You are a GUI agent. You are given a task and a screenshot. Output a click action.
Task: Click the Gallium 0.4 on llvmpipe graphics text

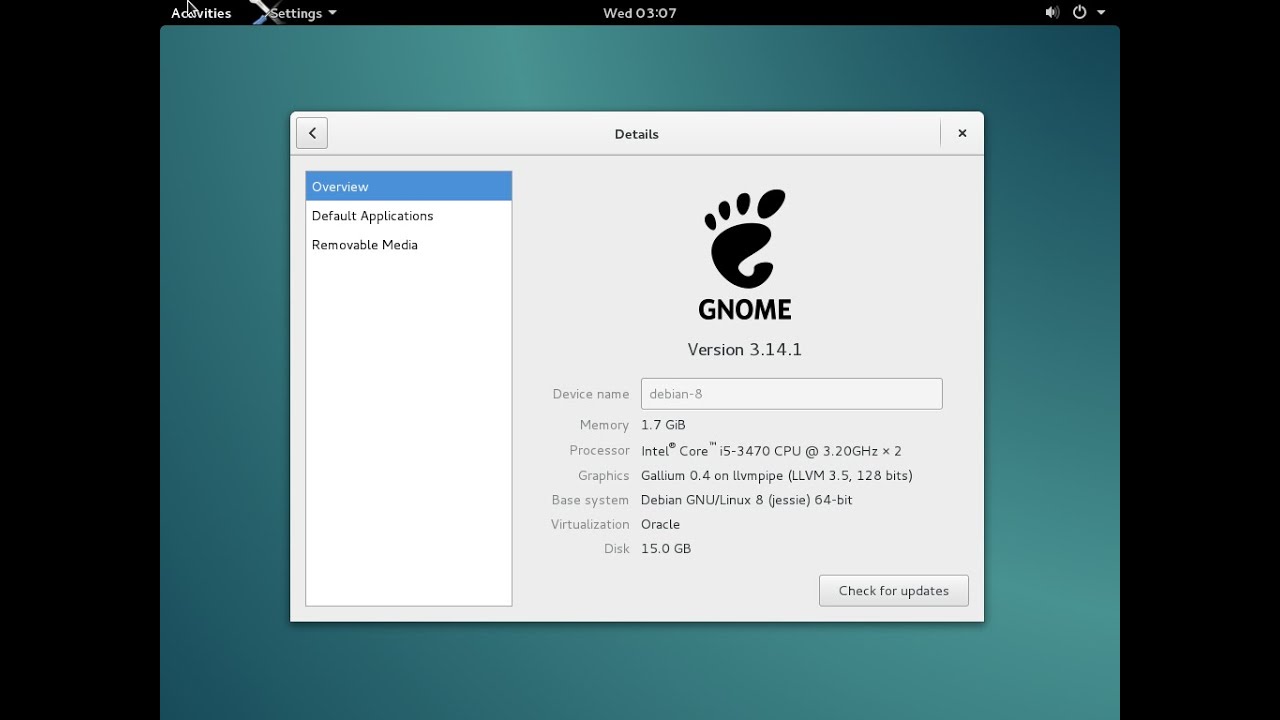click(777, 475)
